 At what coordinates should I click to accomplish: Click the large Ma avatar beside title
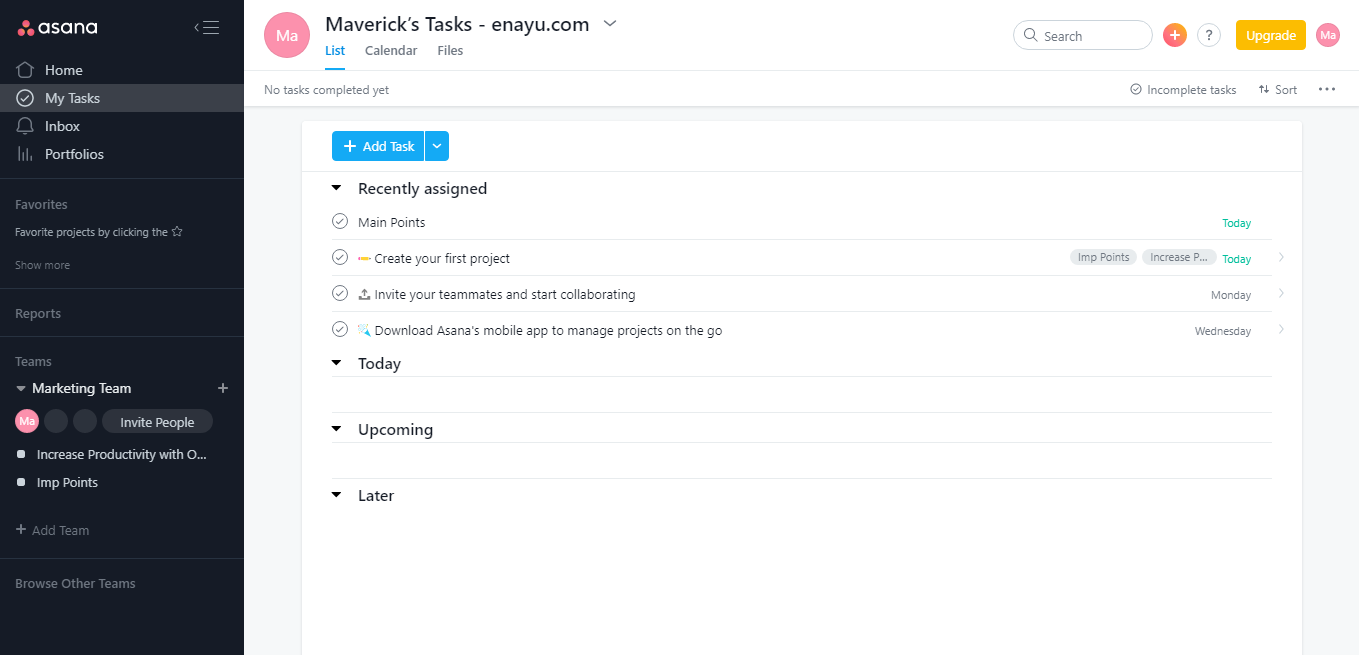287,35
